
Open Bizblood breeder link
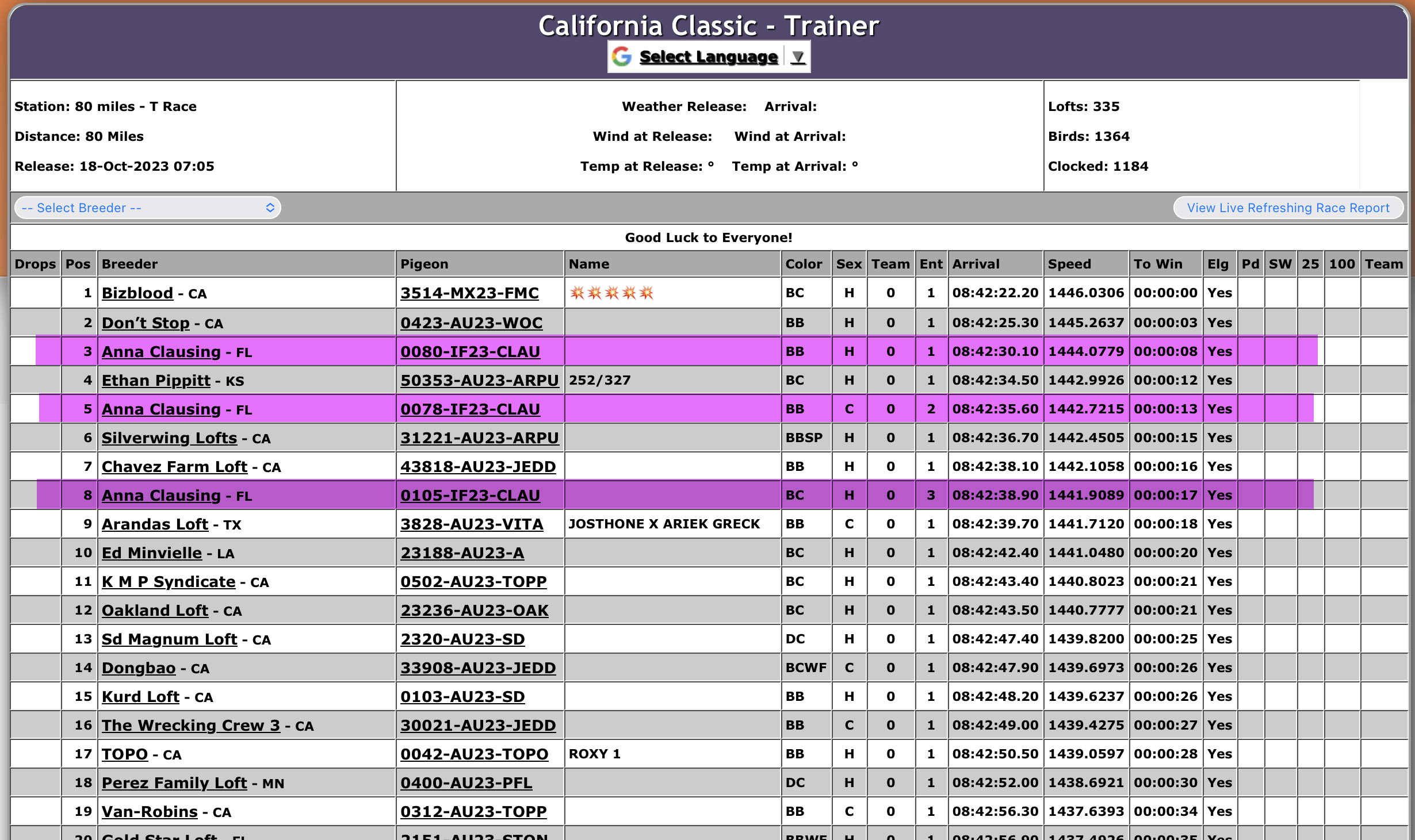(x=137, y=293)
